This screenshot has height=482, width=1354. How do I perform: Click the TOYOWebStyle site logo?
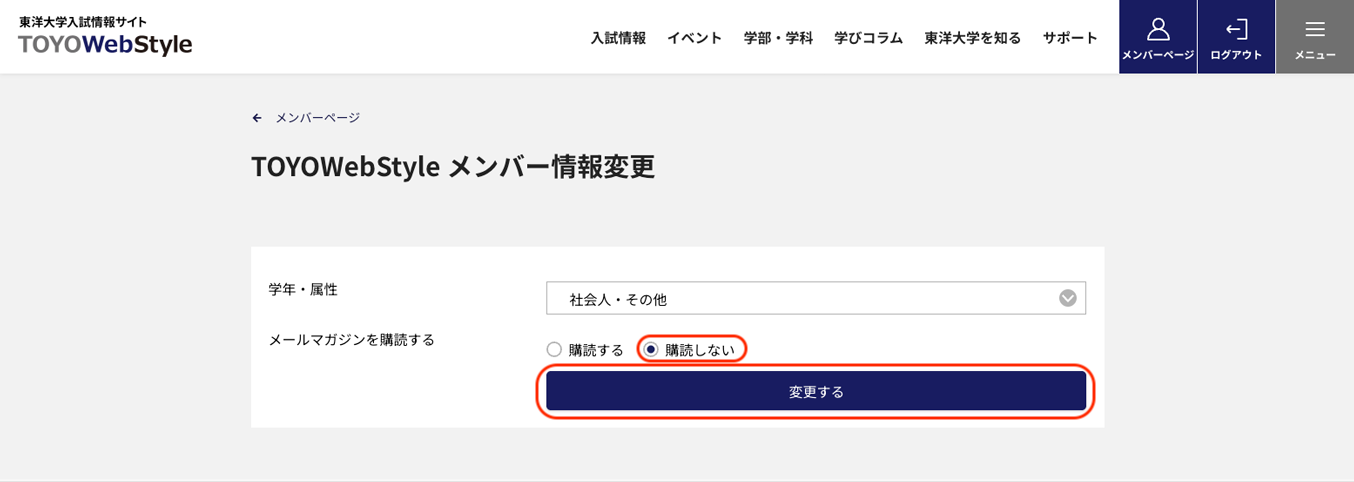coord(105,45)
